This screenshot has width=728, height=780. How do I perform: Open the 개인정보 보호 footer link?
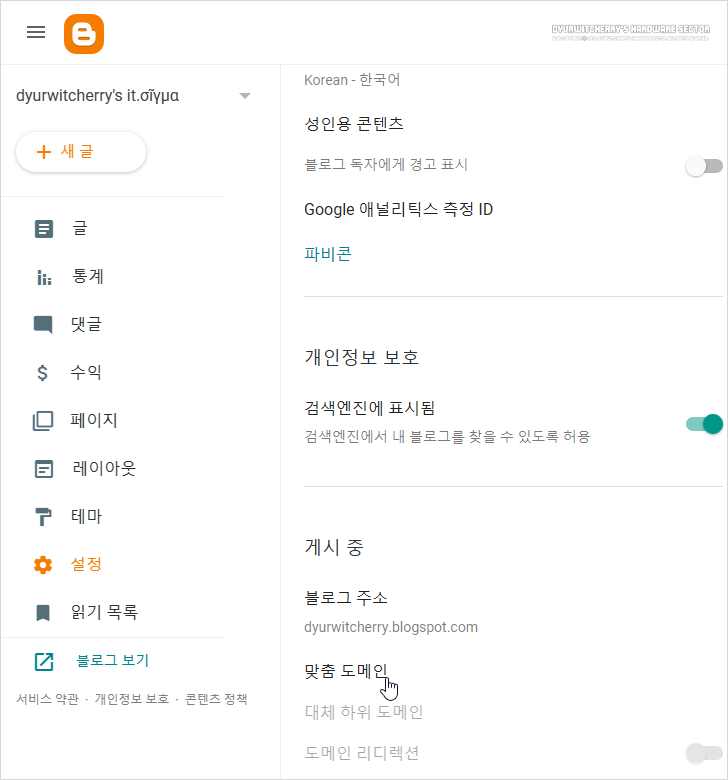click(x=132, y=699)
